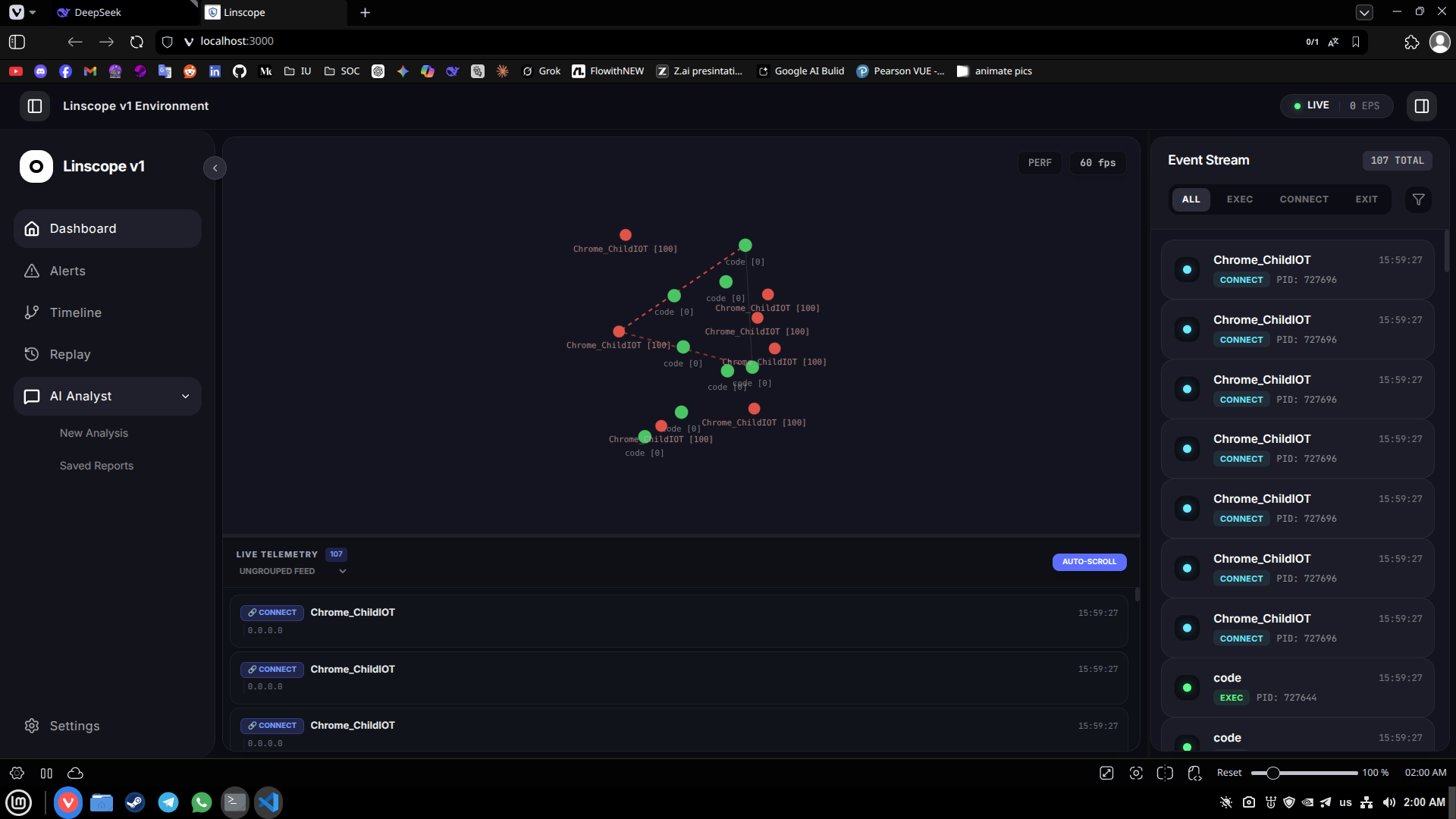1456x819 pixels.
Task: Toggle the right panel icon in header
Action: click(1422, 106)
